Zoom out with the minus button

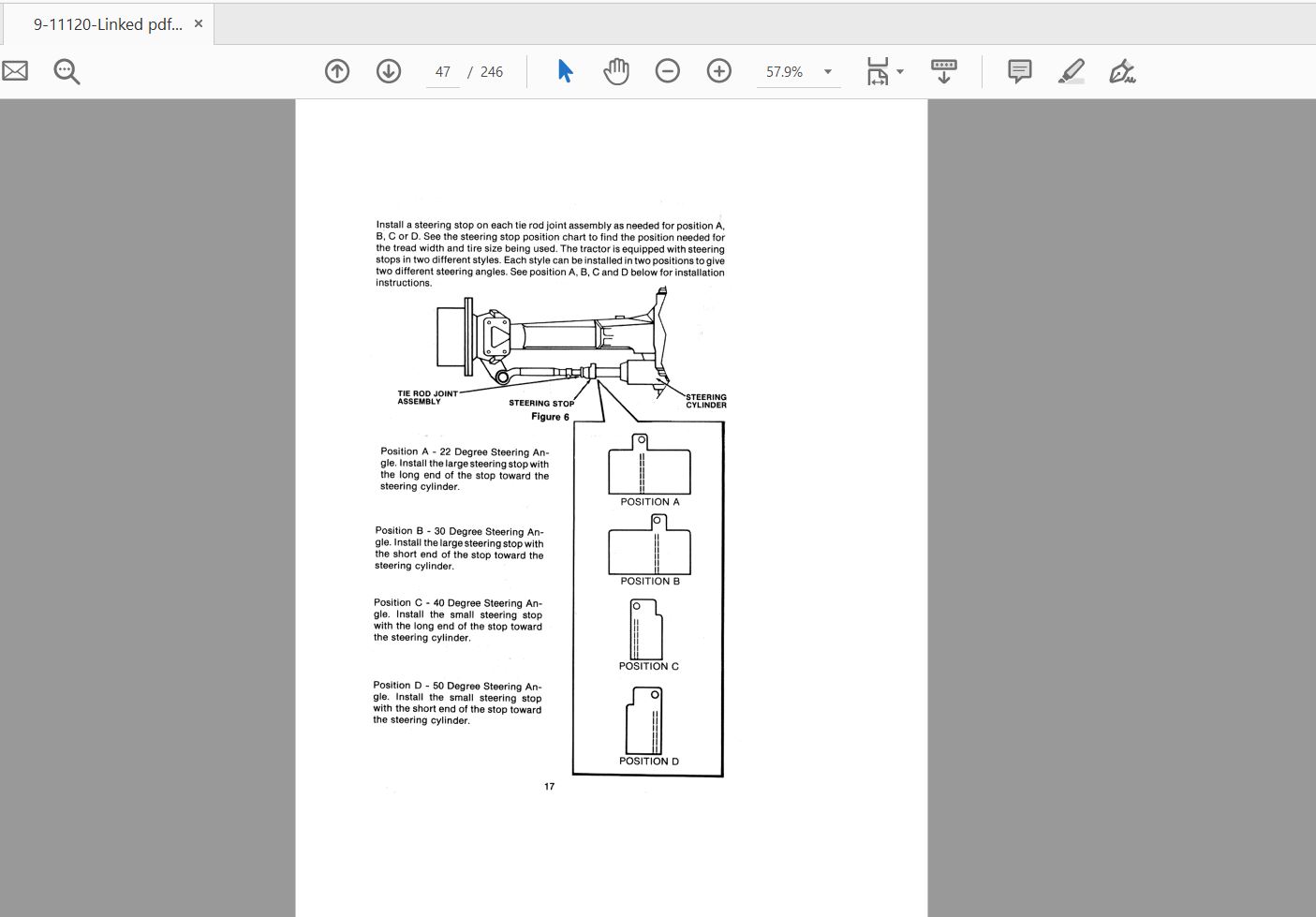(668, 71)
